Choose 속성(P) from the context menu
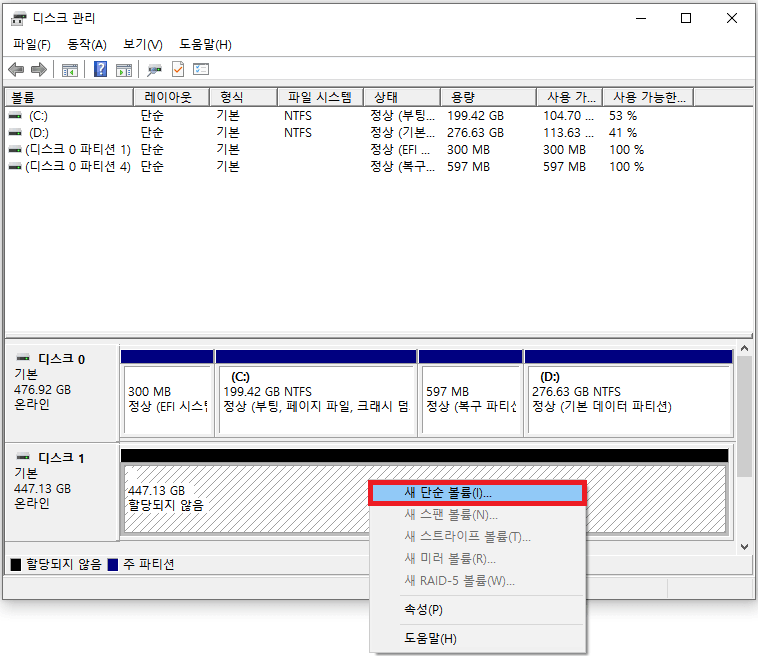The width and height of the screenshot is (758, 656). pyautogui.click(x=423, y=610)
